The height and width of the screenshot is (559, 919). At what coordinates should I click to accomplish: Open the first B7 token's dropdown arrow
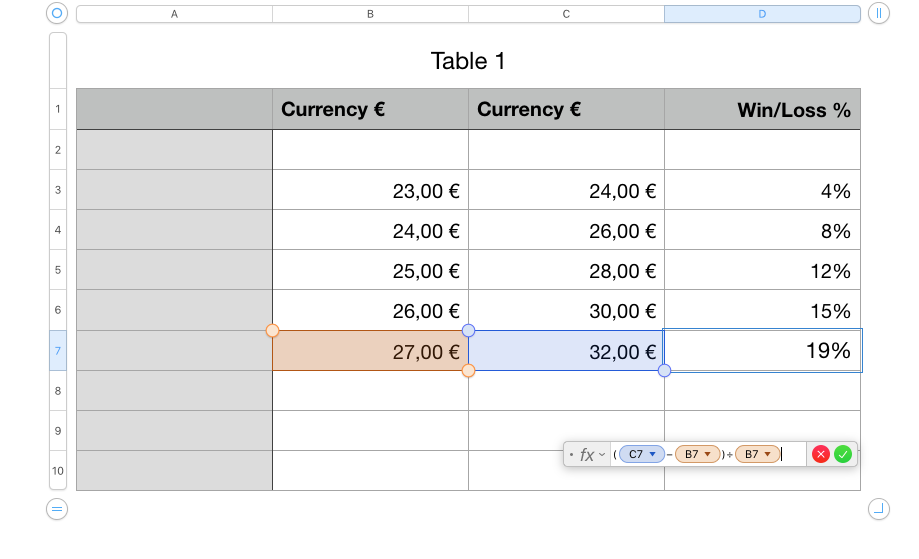709,454
